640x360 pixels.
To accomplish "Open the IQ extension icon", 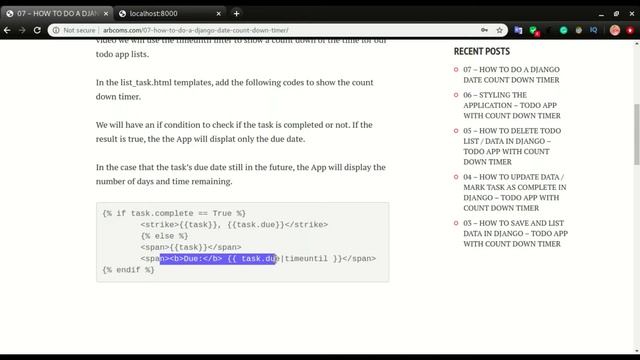I will [x=594, y=30].
